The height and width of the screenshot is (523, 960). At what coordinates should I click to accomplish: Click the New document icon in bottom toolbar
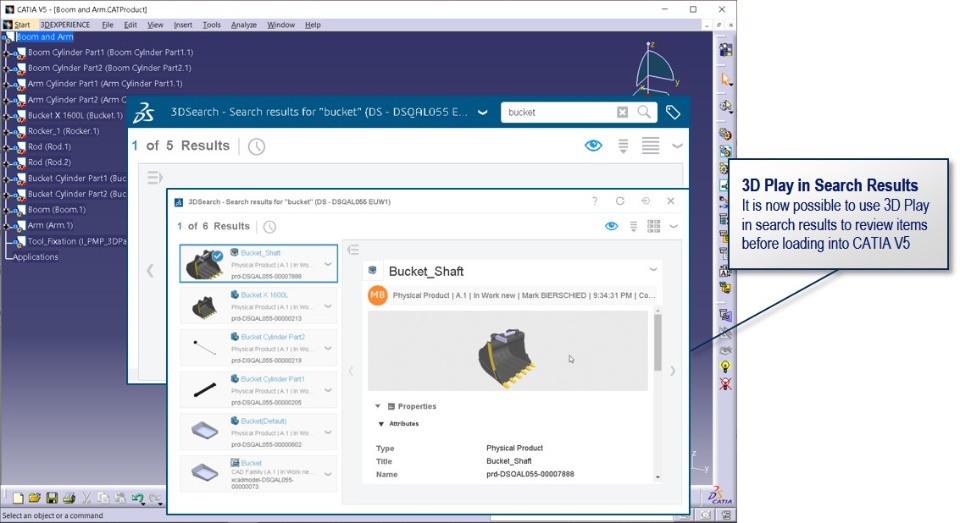click(x=18, y=499)
